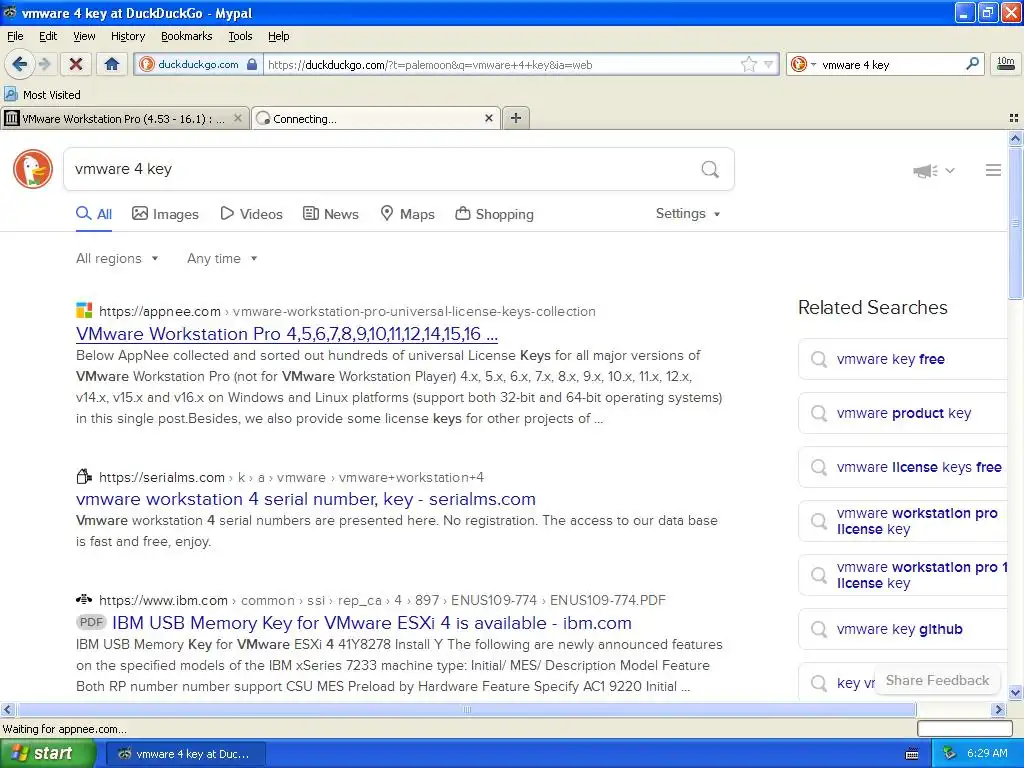Viewport: 1024px width, 768px height.
Task: Open a new tab with plus button
Action: pyautogui.click(x=516, y=118)
